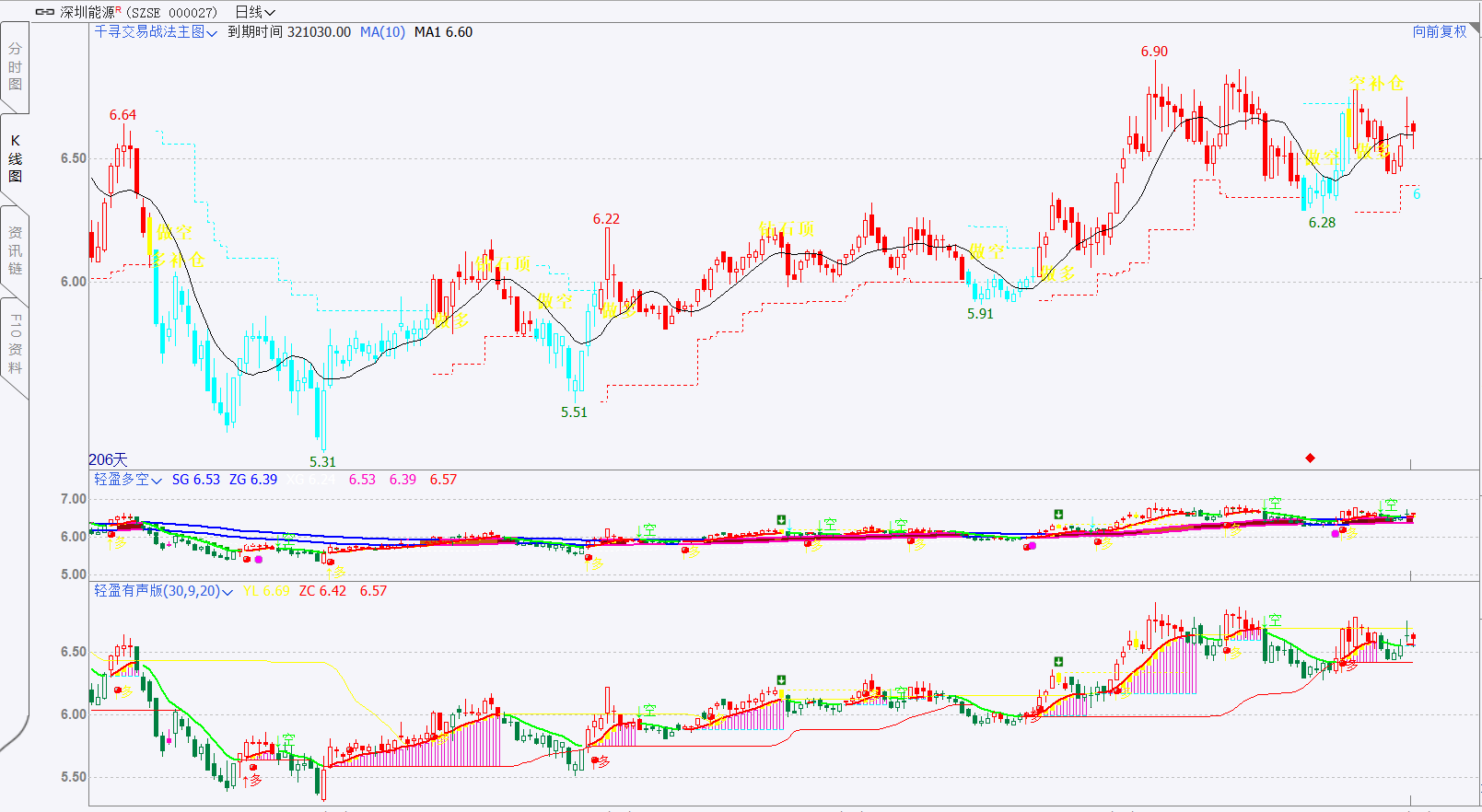Click the red 6.57 value in 轻盈多空 header
Image resolution: width=1482 pixels, height=812 pixels.
pyautogui.click(x=443, y=479)
